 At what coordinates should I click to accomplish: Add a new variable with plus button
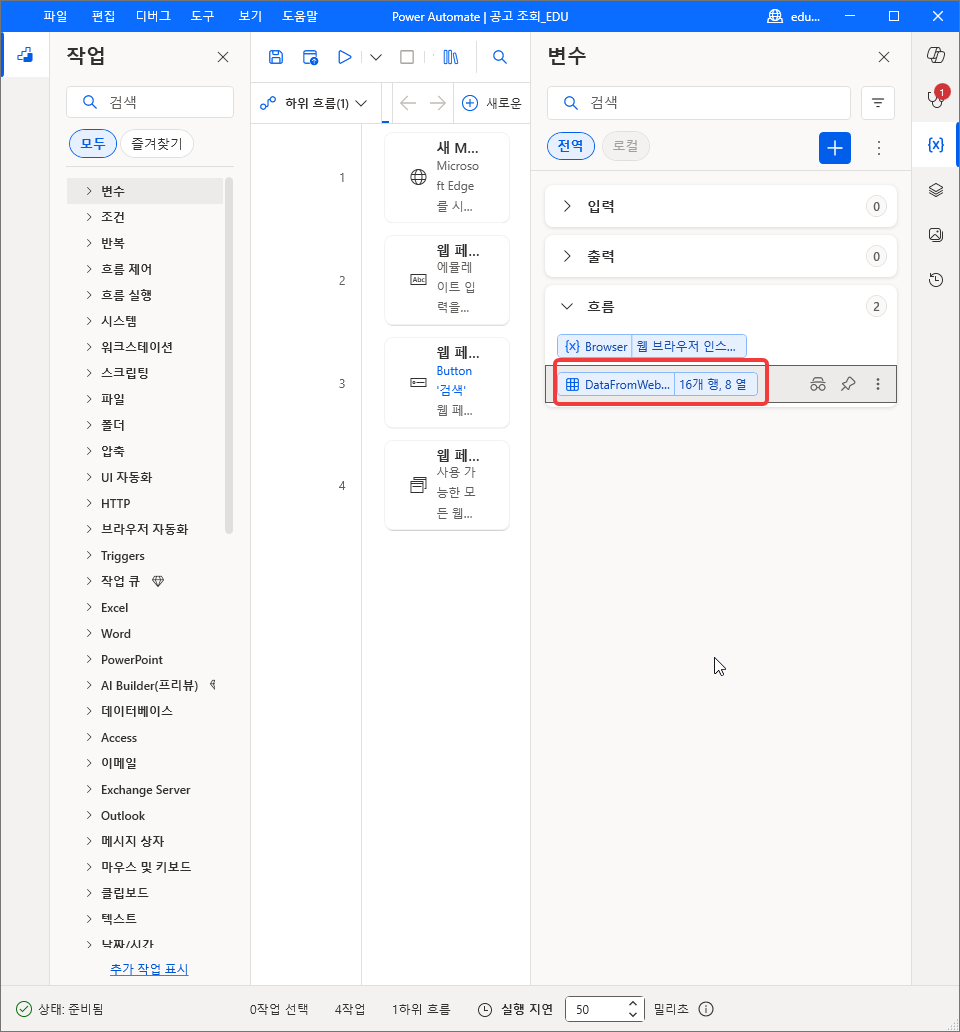[835, 147]
